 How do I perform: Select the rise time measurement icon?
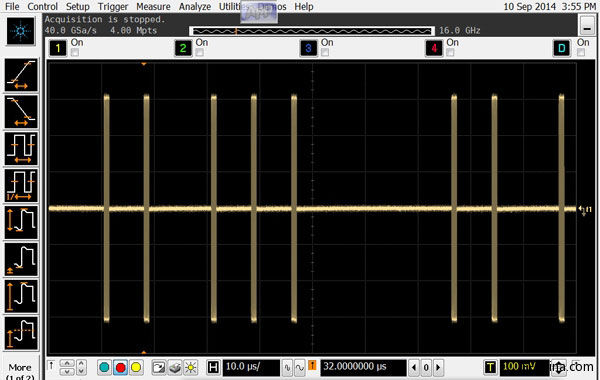21,75
